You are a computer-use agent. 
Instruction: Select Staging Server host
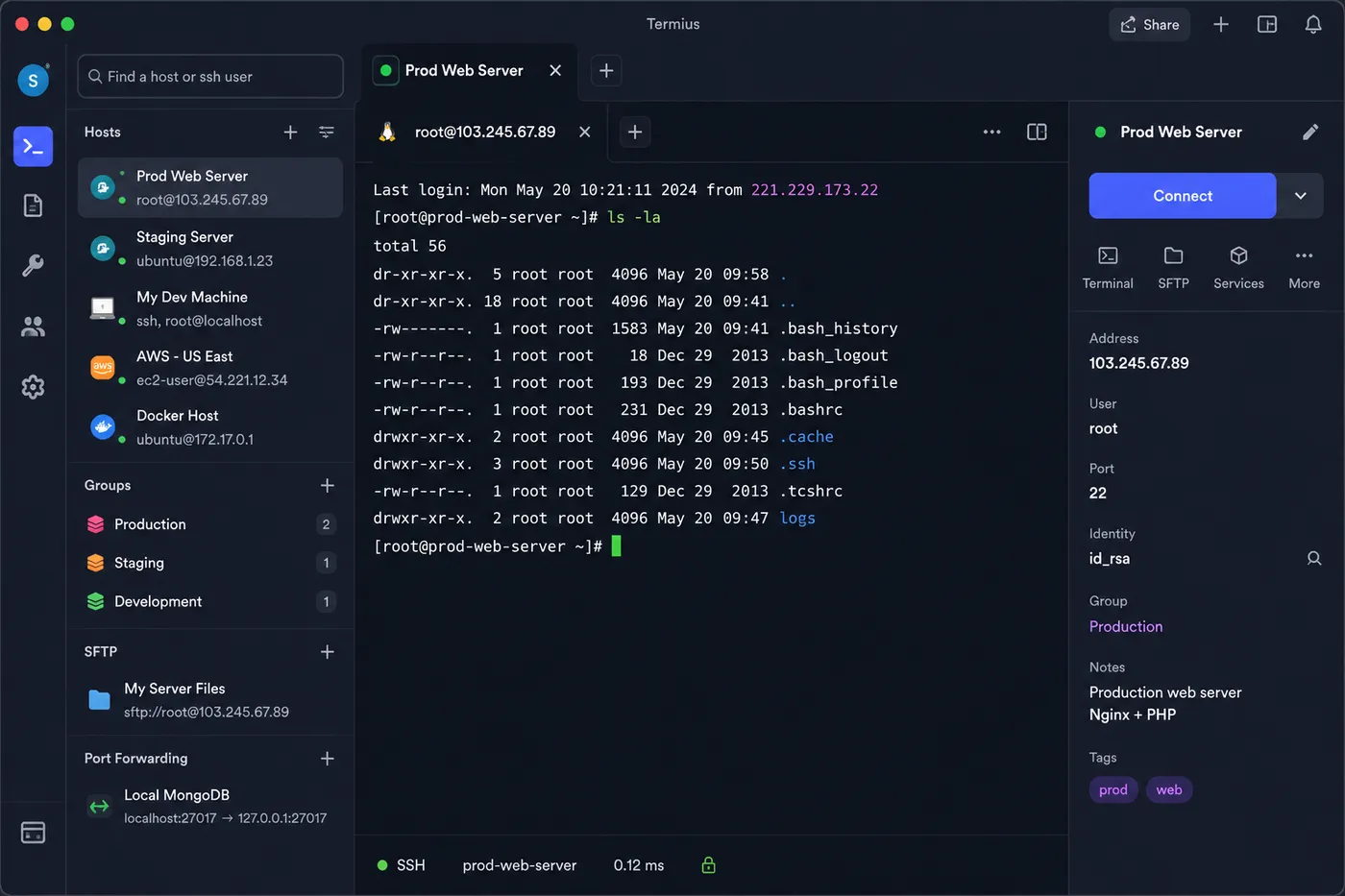[x=210, y=249]
